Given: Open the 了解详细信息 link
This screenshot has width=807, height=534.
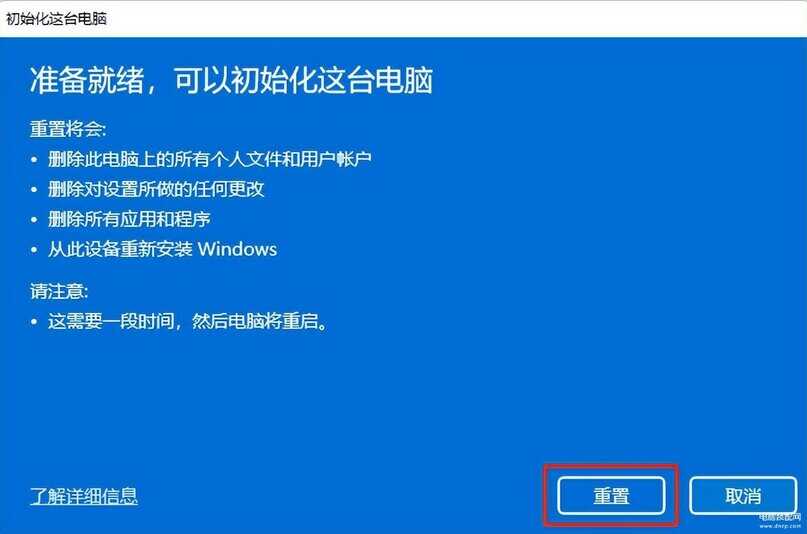Looking at the screenshot, I should (83, 496).
